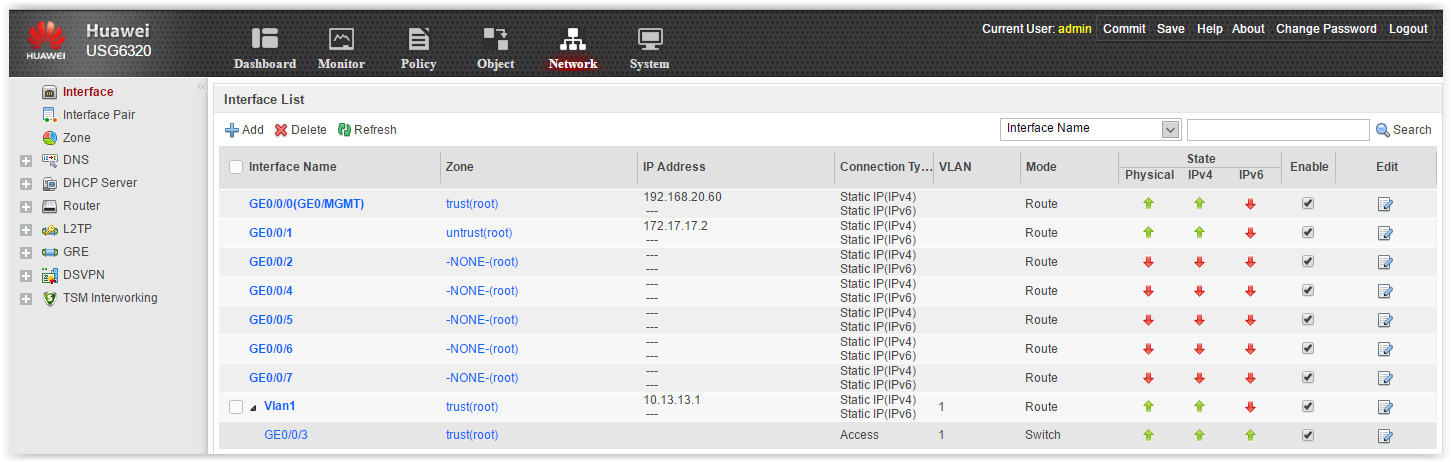This screenshot has width=1451, height=462.
Task: Open the Object section icon
Action: tap(495, 39)
